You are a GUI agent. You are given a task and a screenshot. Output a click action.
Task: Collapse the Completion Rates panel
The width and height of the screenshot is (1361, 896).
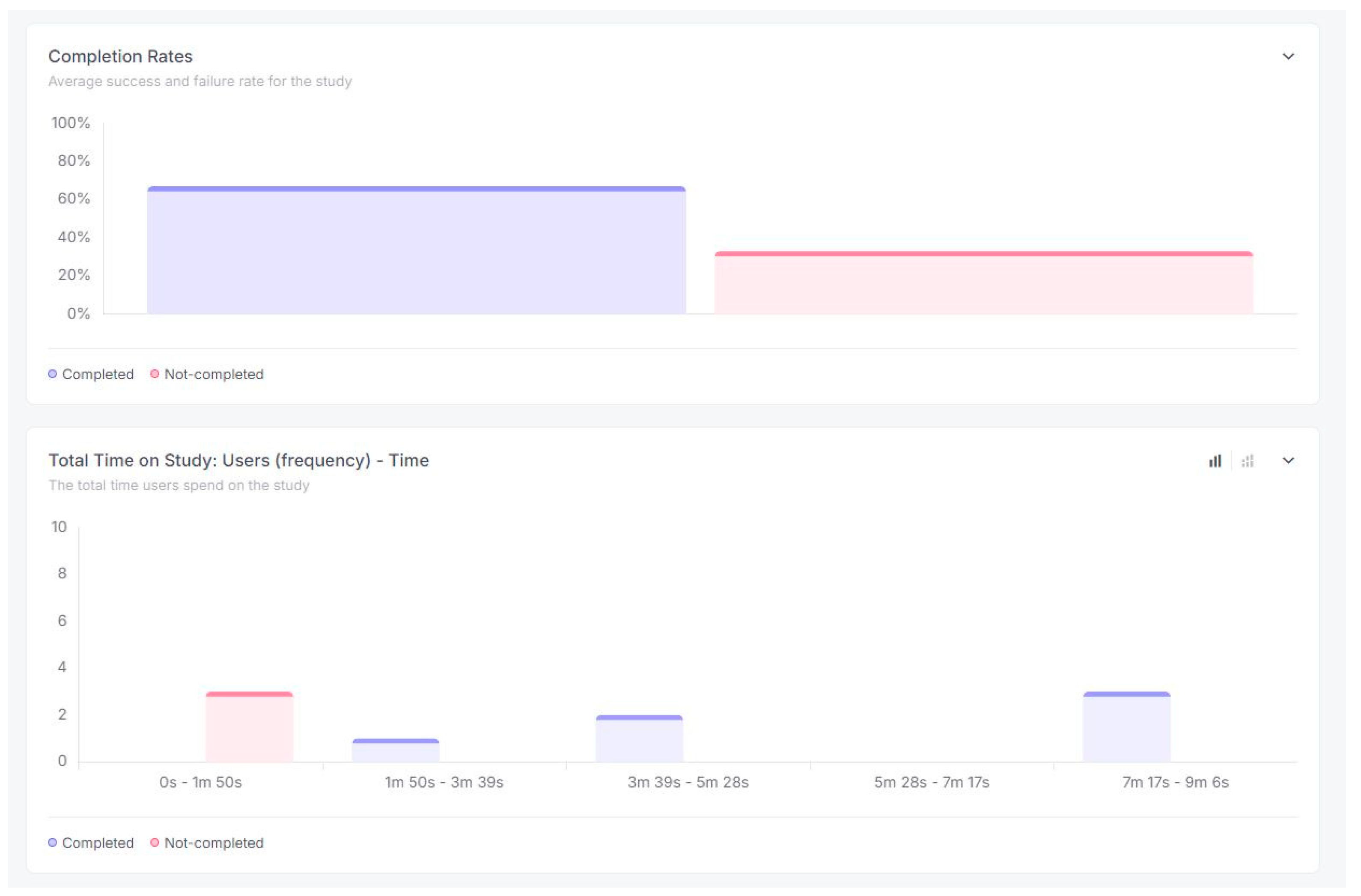[x=1288, y=57]
